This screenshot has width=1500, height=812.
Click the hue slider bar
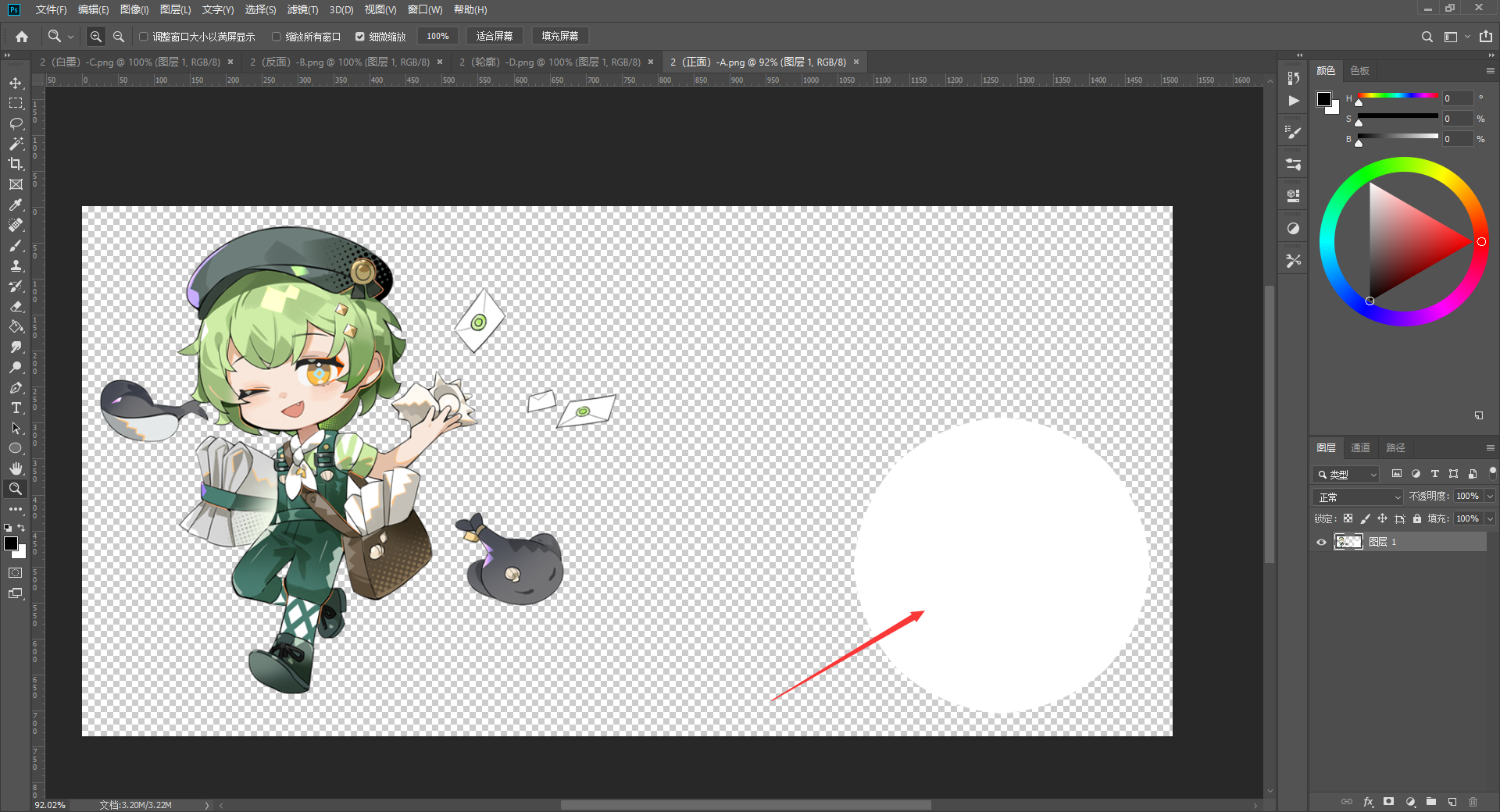point(1398,95)
